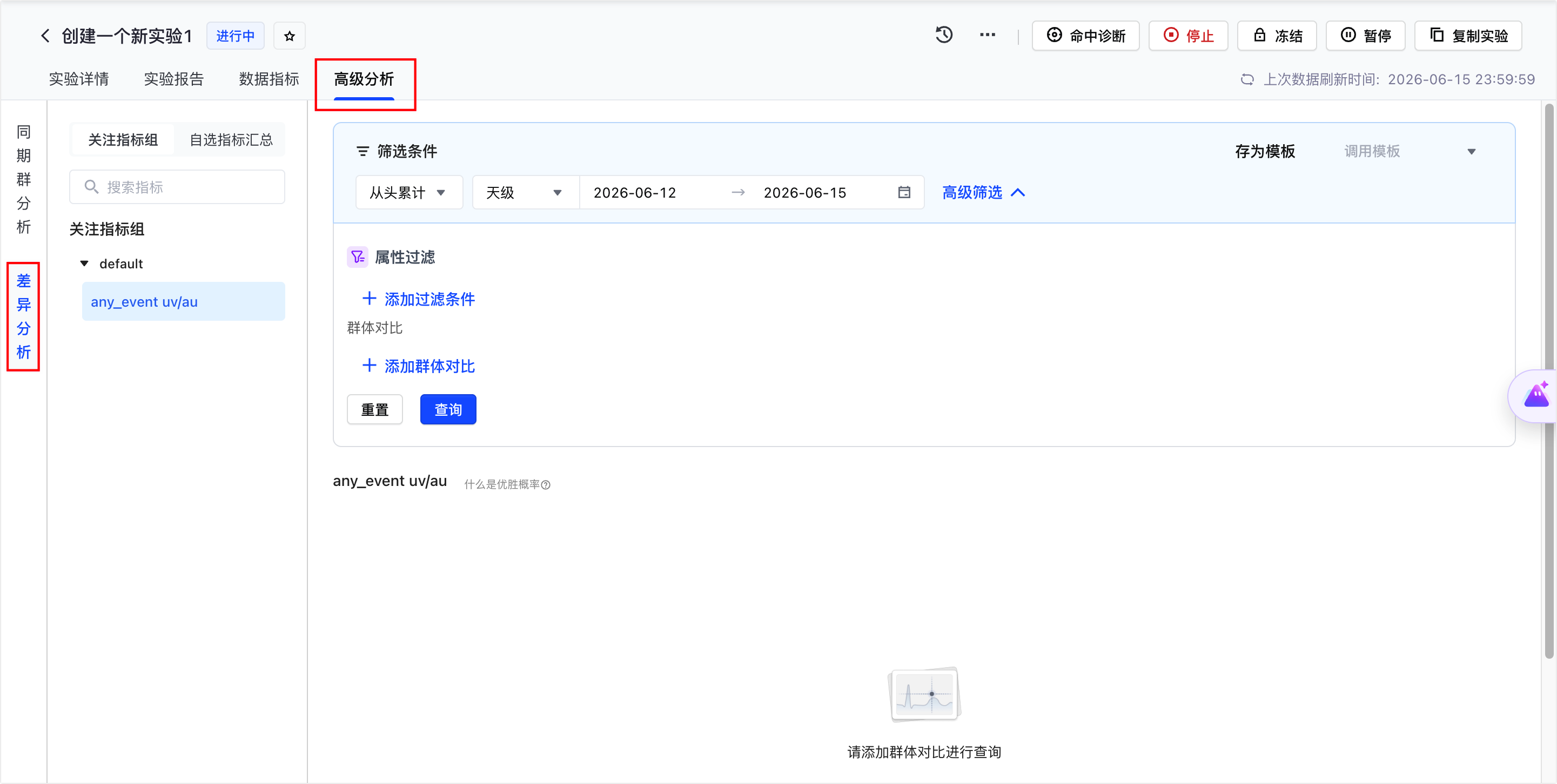Click 添加群体对比 link
This screenshot has width=1557, height=784.
tap(418, 366)
